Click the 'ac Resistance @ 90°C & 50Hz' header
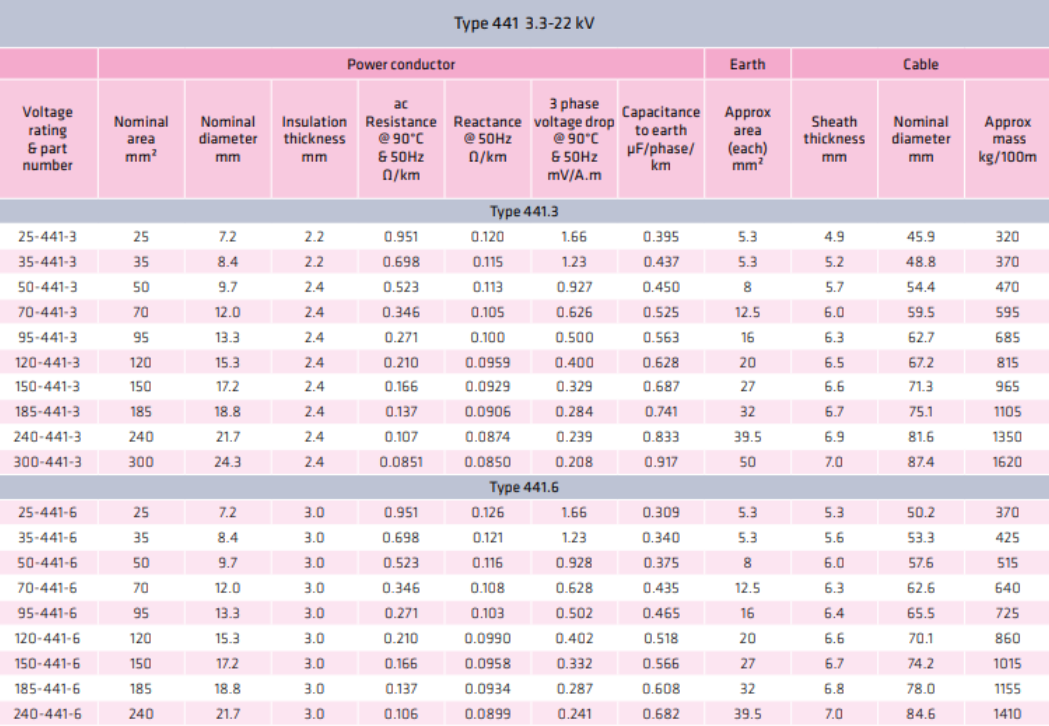1049x726 pixels. 401,139
